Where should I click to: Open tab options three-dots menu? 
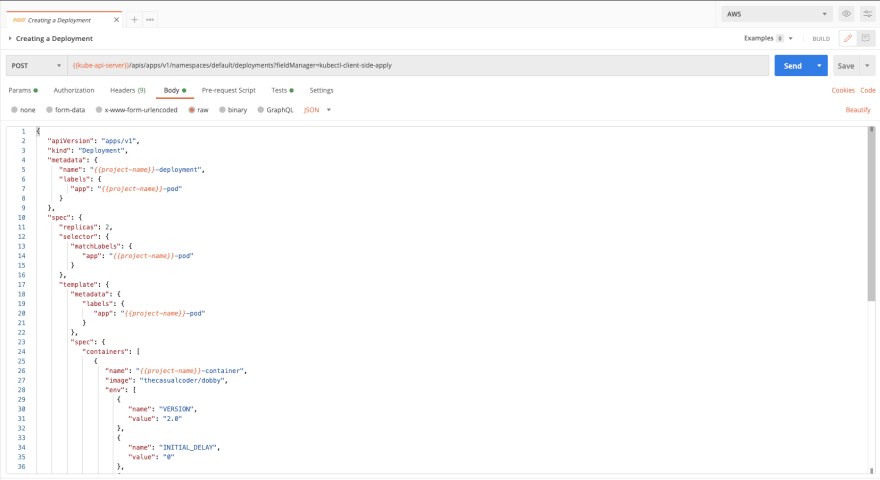click(150, 20)
